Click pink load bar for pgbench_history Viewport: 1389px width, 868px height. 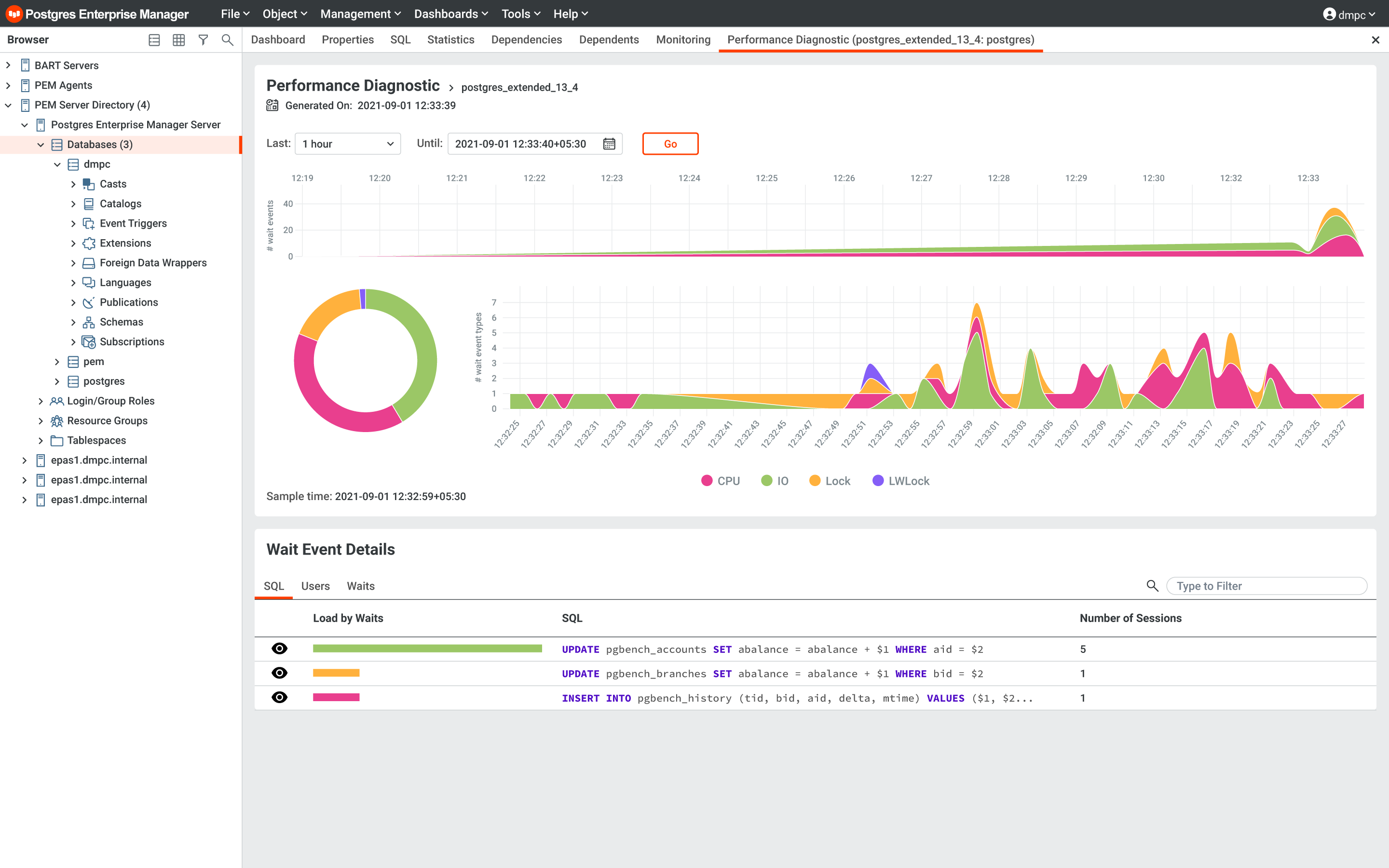coord(336,697)
